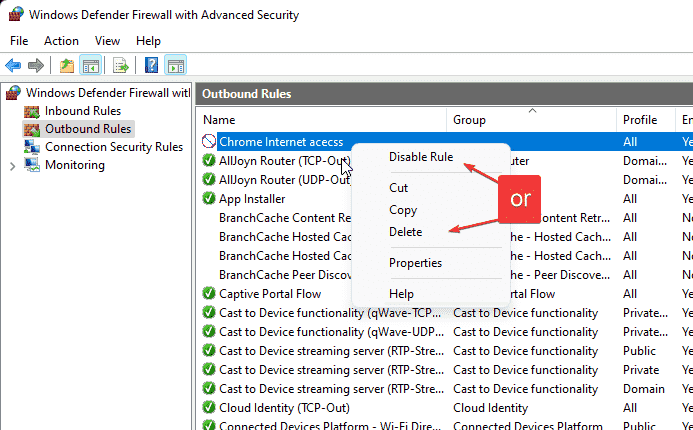
Task: Select Cast to Device functionality (qWave-UDP) rule
Action: pos(331,332)
